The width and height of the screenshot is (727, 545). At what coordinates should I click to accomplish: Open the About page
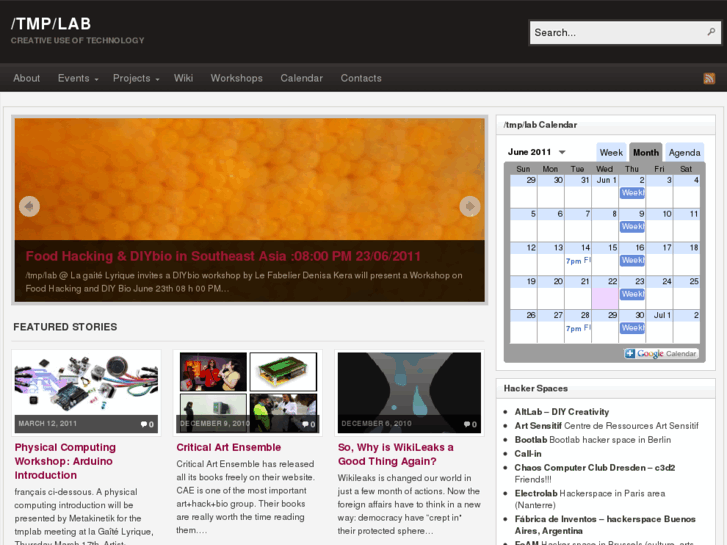tap(26, 78)
